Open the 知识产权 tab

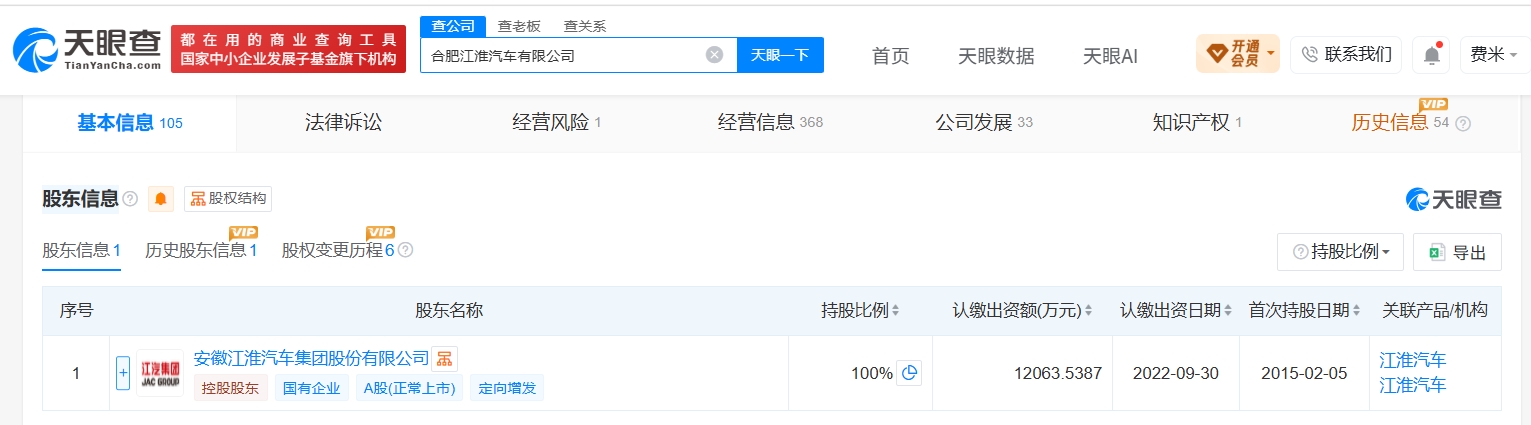coord(1197,123)
